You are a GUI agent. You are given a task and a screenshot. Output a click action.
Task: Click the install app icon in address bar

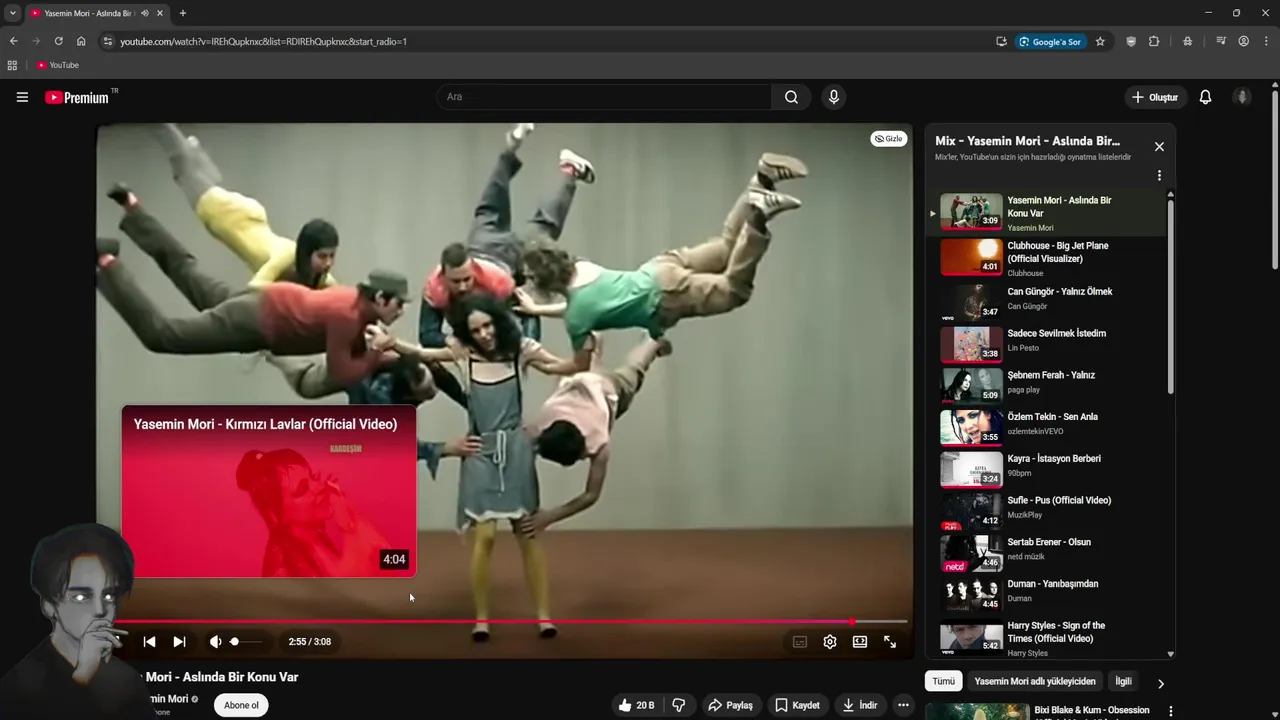point(1001,41)
